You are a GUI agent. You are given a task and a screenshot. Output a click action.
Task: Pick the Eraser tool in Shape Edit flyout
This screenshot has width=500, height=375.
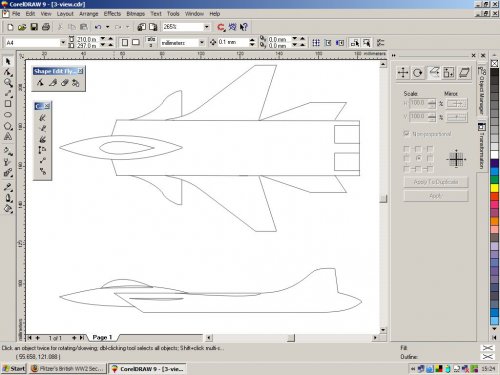(x=64, y=83)
